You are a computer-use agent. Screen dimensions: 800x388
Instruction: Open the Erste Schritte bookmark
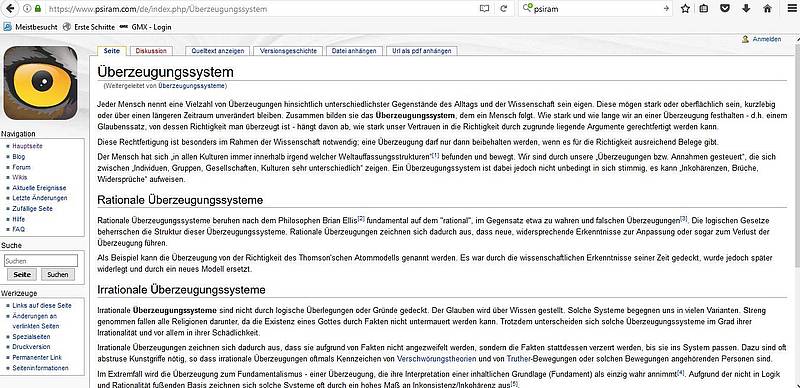pyautogui.click(x=89, y=27)
